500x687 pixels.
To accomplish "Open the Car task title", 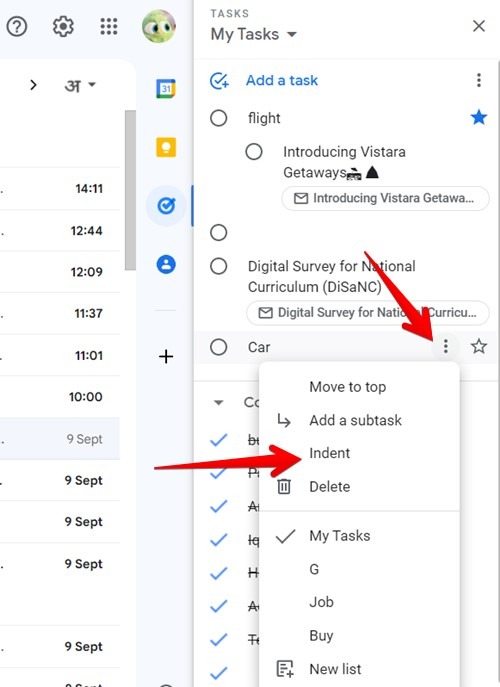I will click(259, 347).
